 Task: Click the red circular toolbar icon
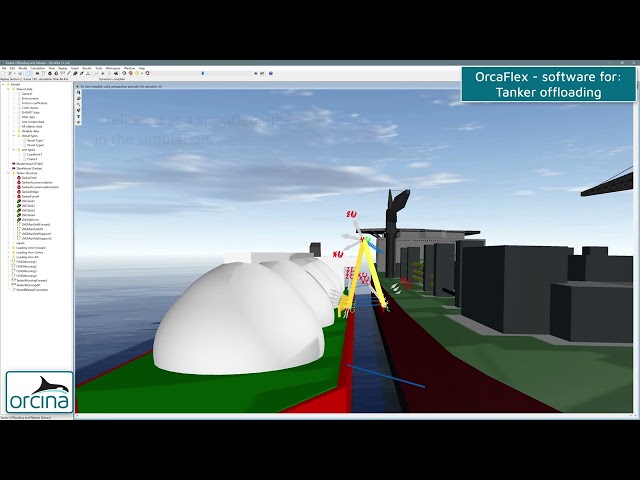(x=131, y=73)
